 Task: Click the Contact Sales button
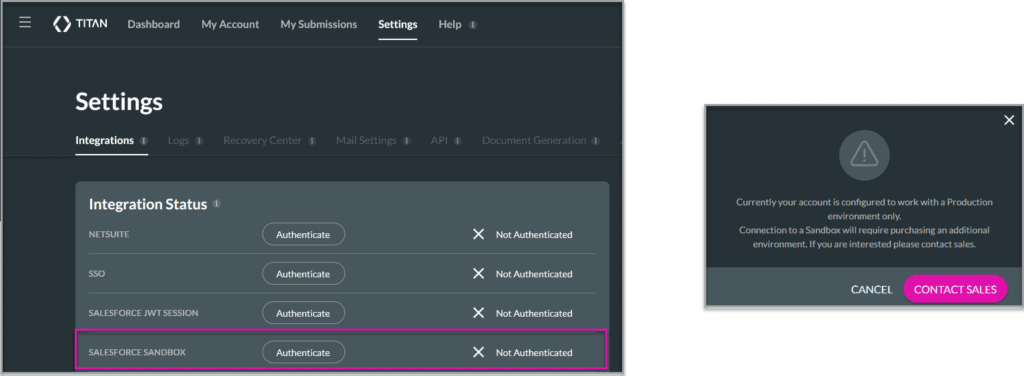(955, 289)
